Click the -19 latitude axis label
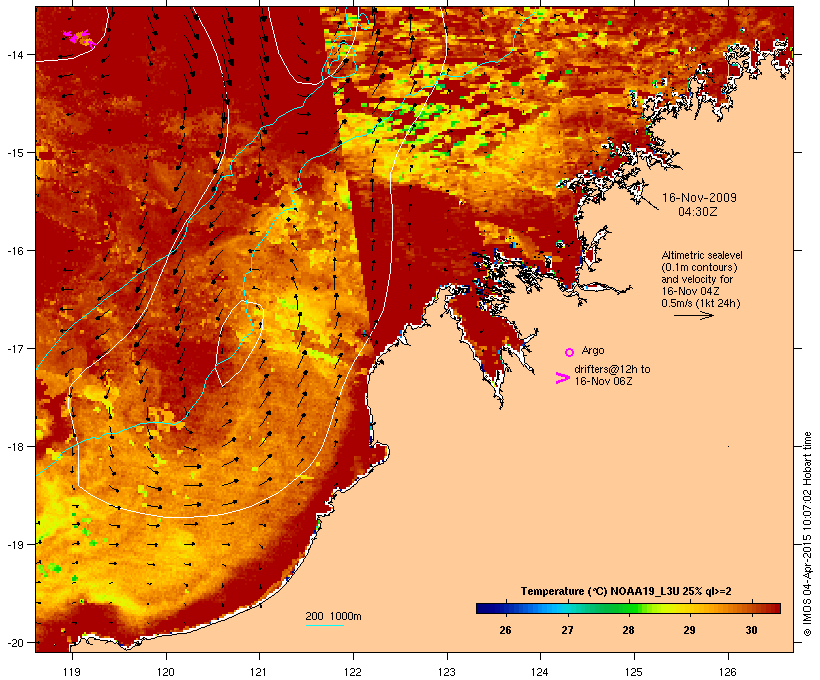The width and height of the screenshot is (820, 680). 14,545
